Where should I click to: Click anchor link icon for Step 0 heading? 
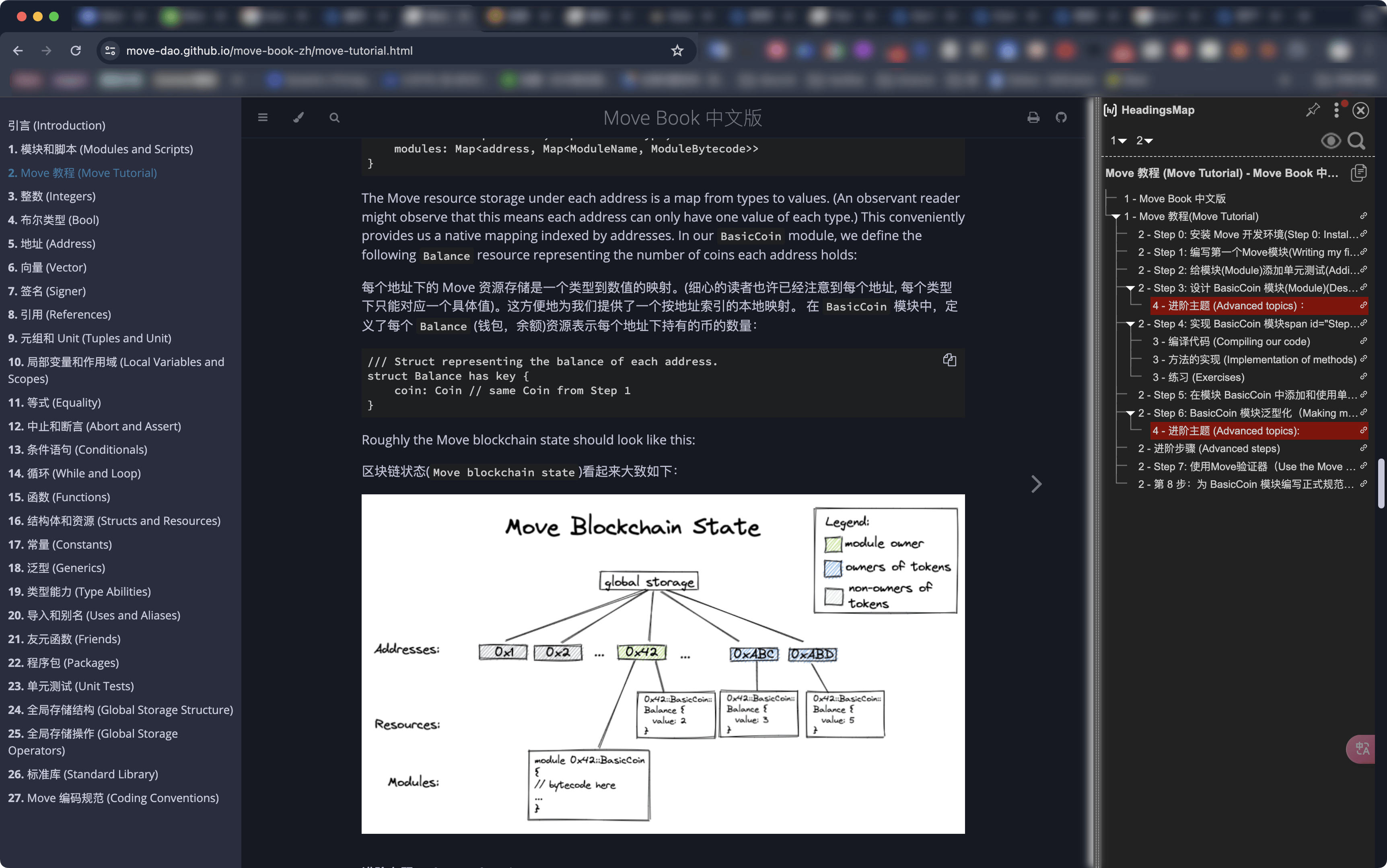1363,234
